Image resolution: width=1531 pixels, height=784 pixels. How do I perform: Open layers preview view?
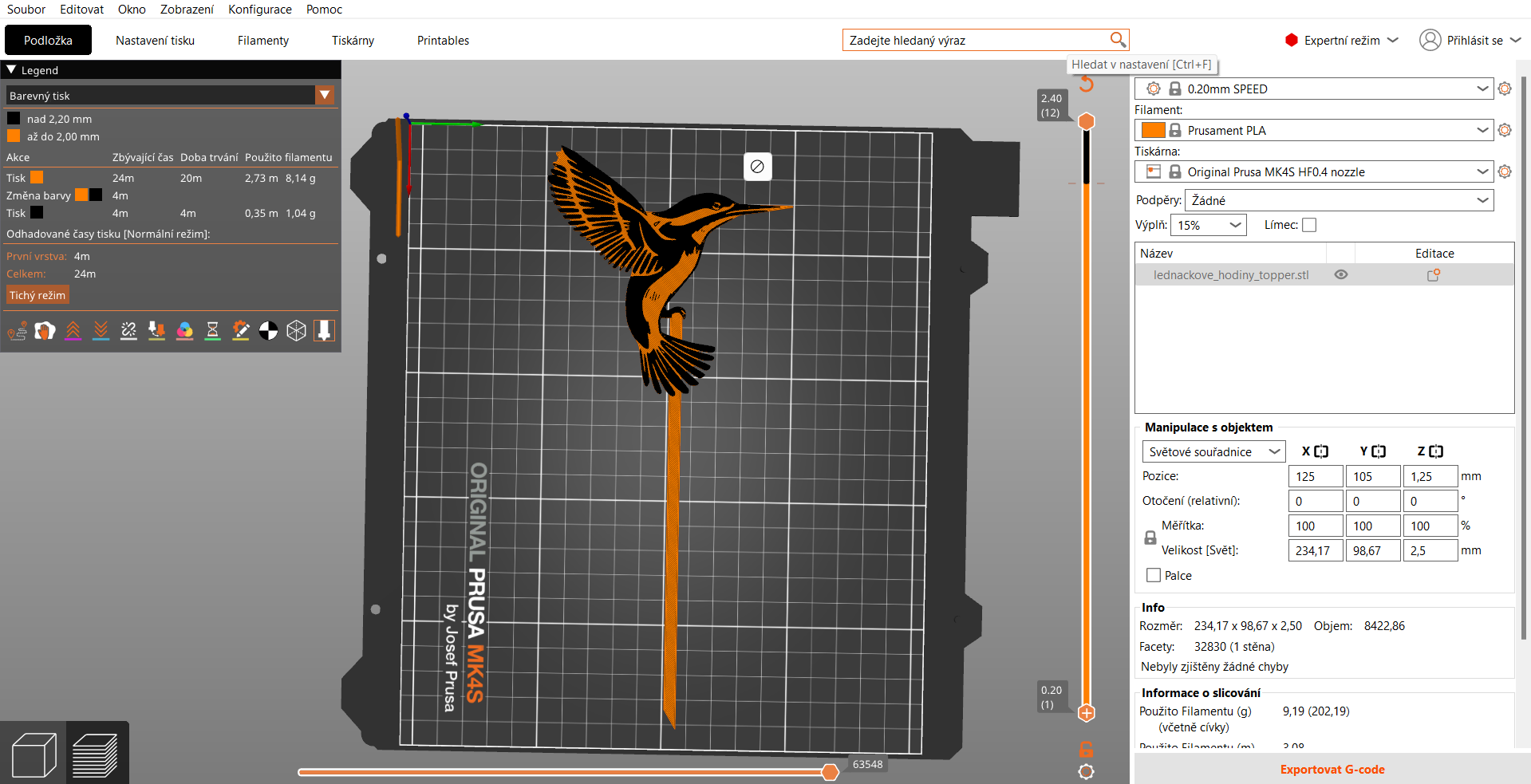coord(96,754)
